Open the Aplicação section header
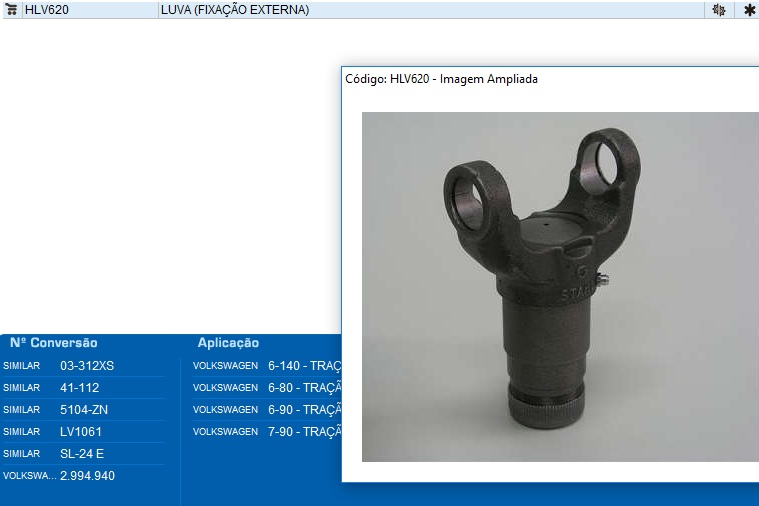This screenshot has width=759, height=506. point(228,343)
